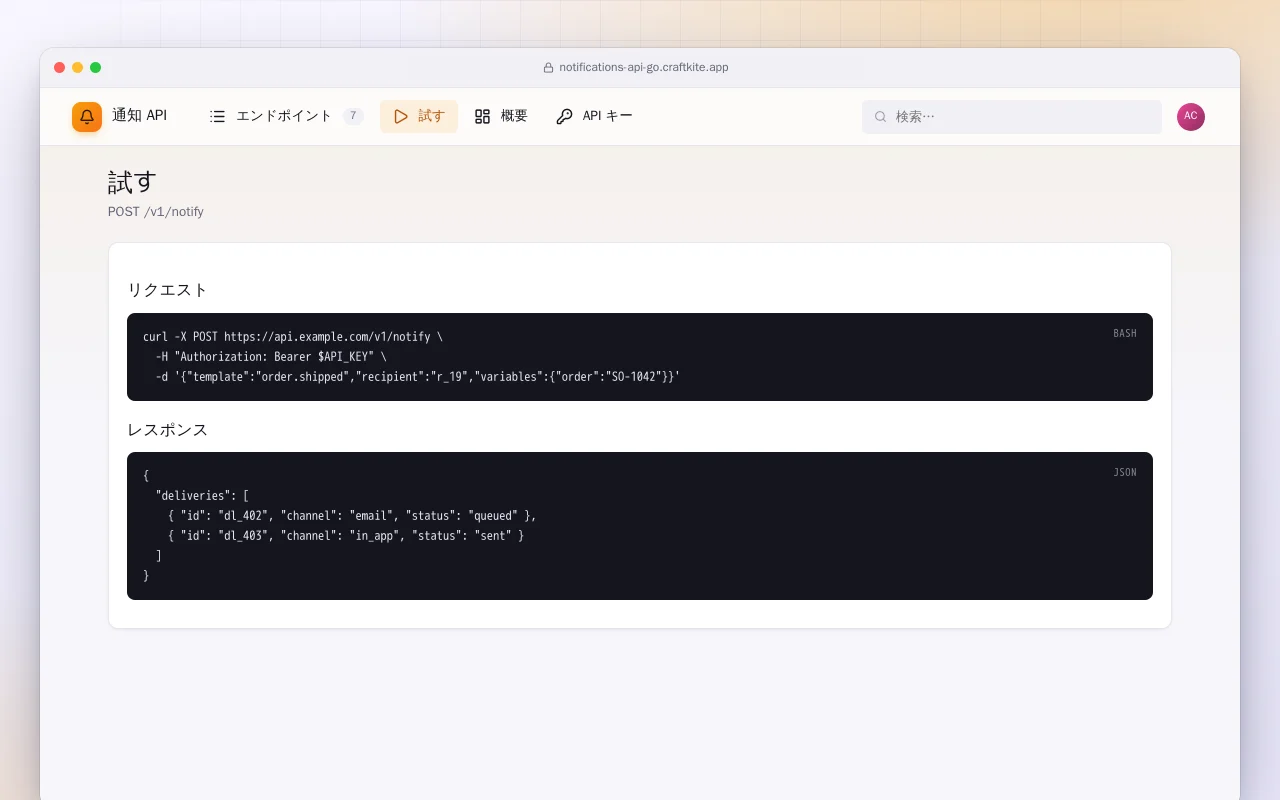The height and width of the screenshot is (800, 1280).
Task: Click the API キー key icon
Action: [x=565, y=116]
